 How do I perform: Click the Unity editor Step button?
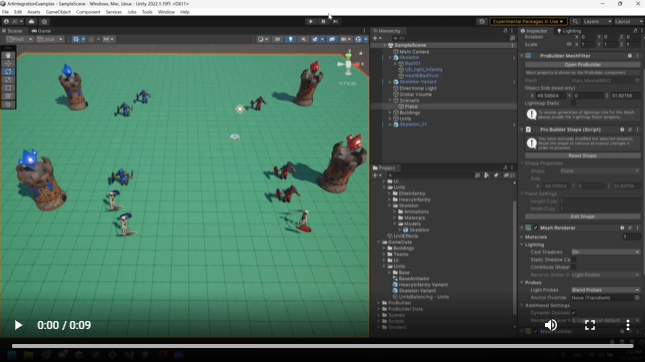pyautogui.click(x=335, y=21)
